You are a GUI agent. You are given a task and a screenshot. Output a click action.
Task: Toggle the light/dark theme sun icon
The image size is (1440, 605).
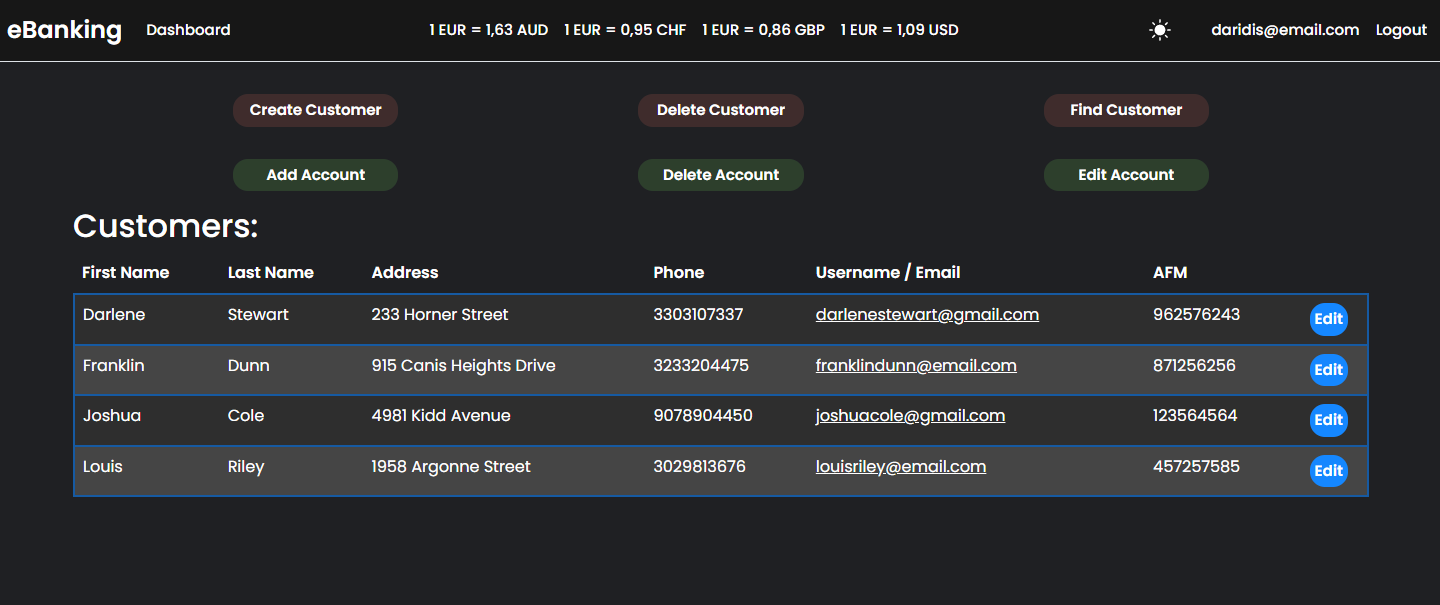pos(1159,30)
